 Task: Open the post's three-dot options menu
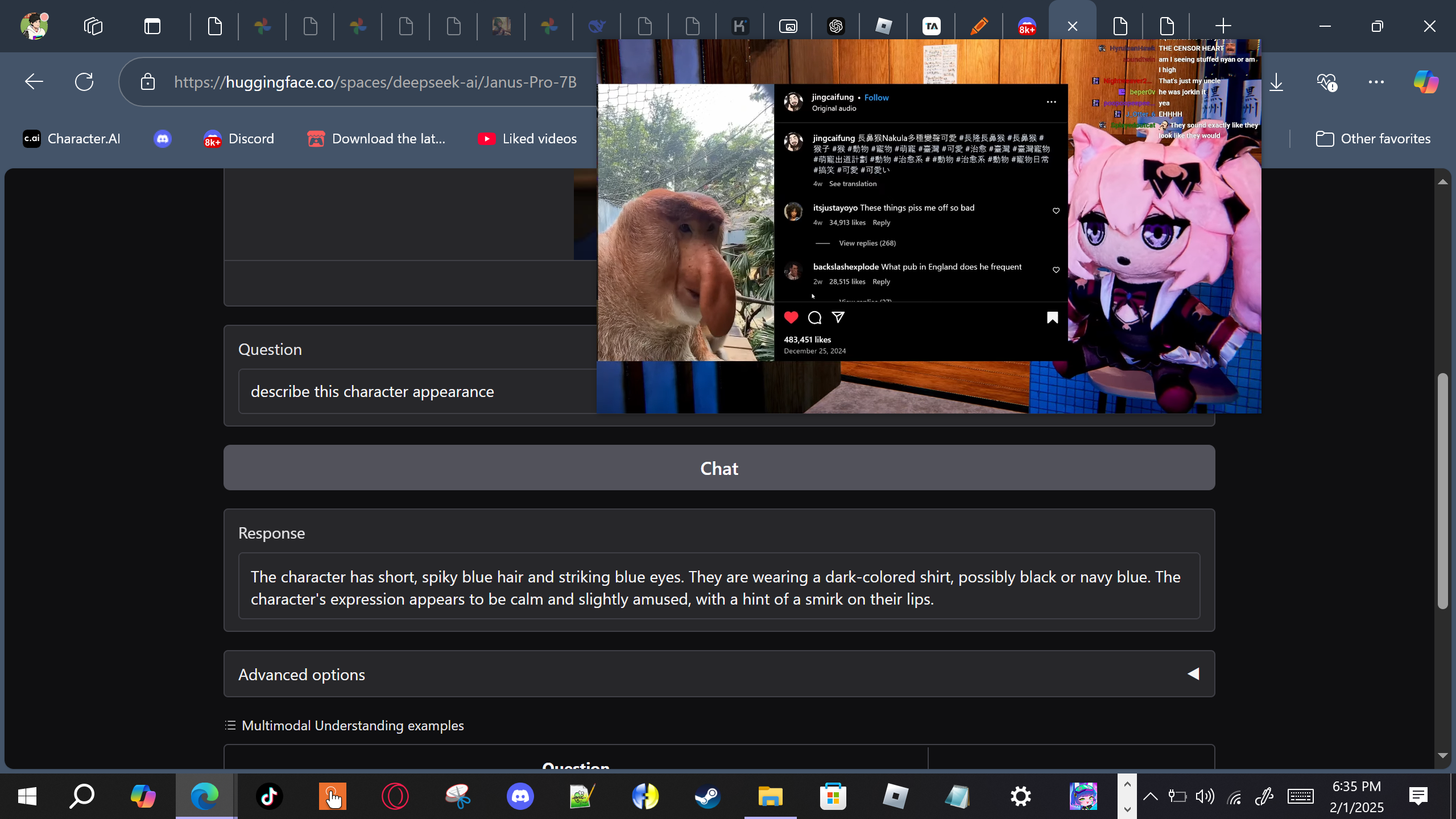click(x=1051, y=102)
